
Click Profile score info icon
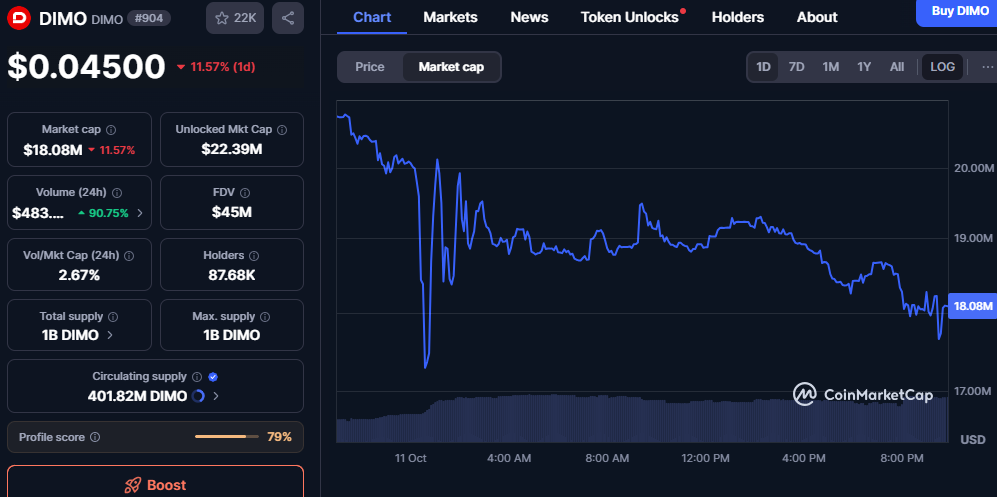95,437
